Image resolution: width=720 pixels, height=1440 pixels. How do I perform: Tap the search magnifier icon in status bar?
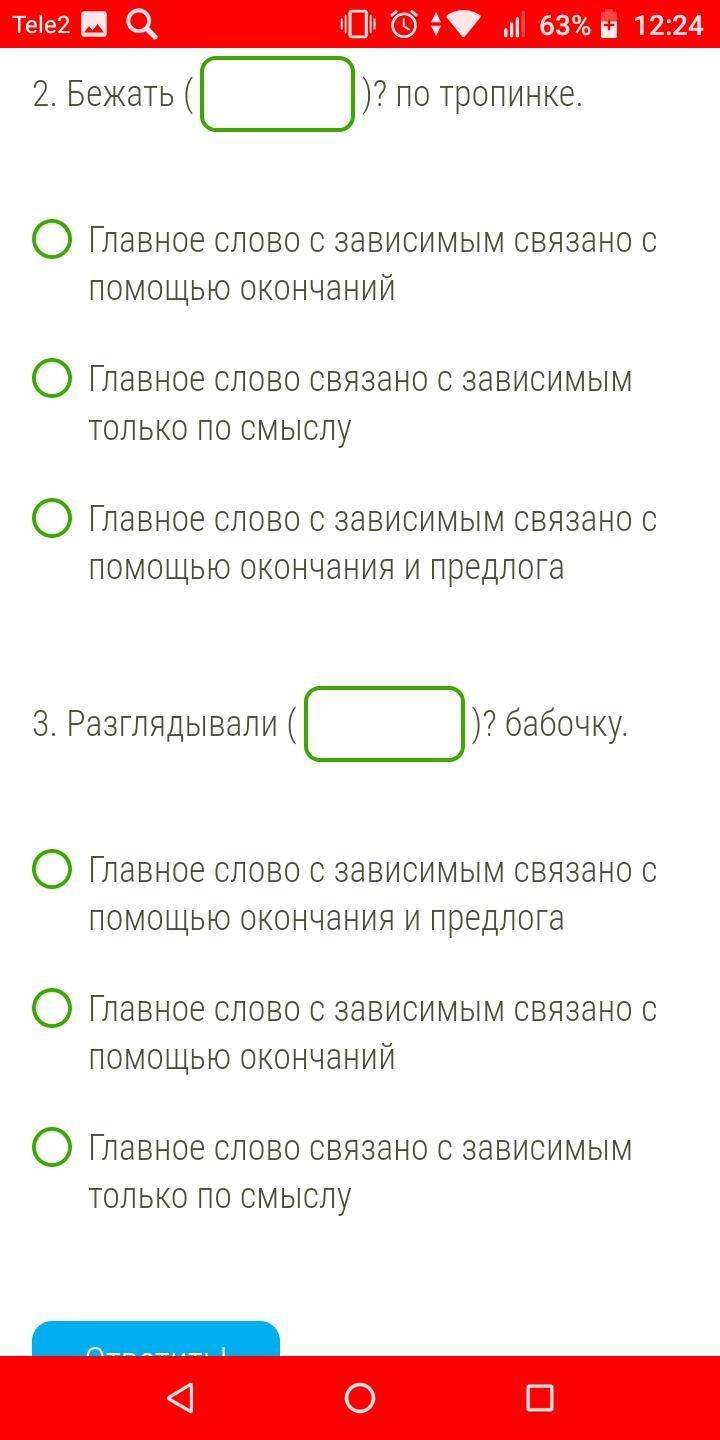click(142, 24)
